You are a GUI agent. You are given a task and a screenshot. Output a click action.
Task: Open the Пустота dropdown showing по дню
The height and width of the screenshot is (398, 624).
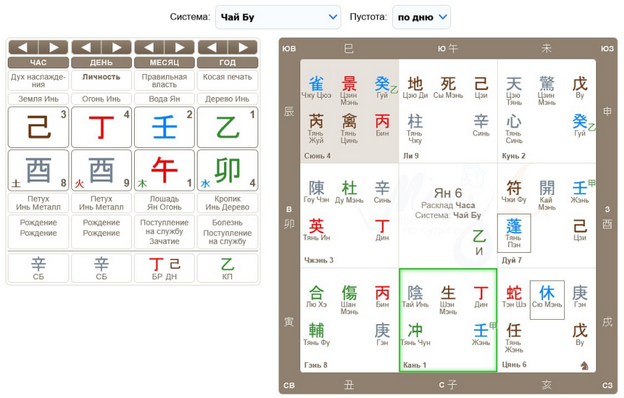(x=421, y=17)
